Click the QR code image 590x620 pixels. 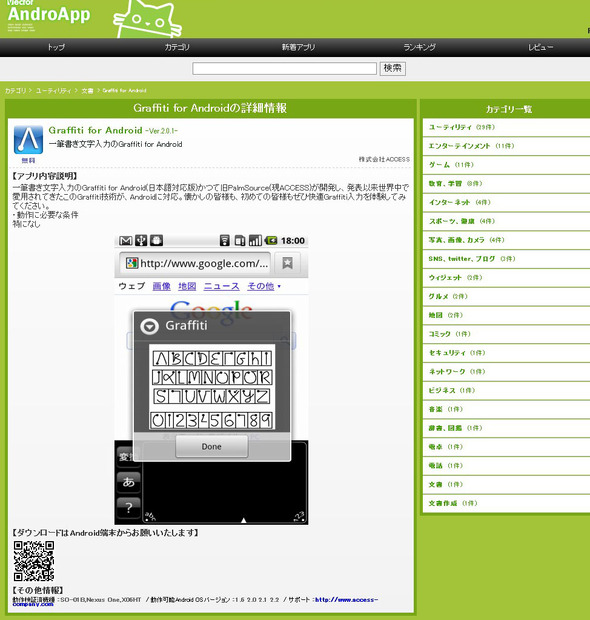coord(34,561)
